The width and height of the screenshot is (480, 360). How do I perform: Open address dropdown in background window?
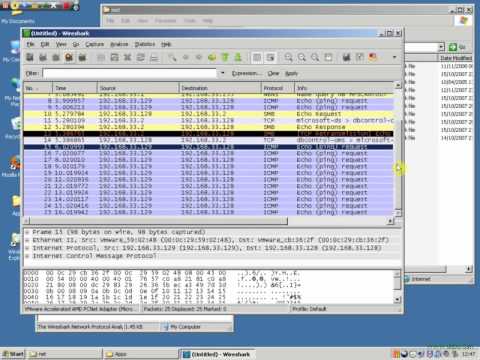click(441, 47)
